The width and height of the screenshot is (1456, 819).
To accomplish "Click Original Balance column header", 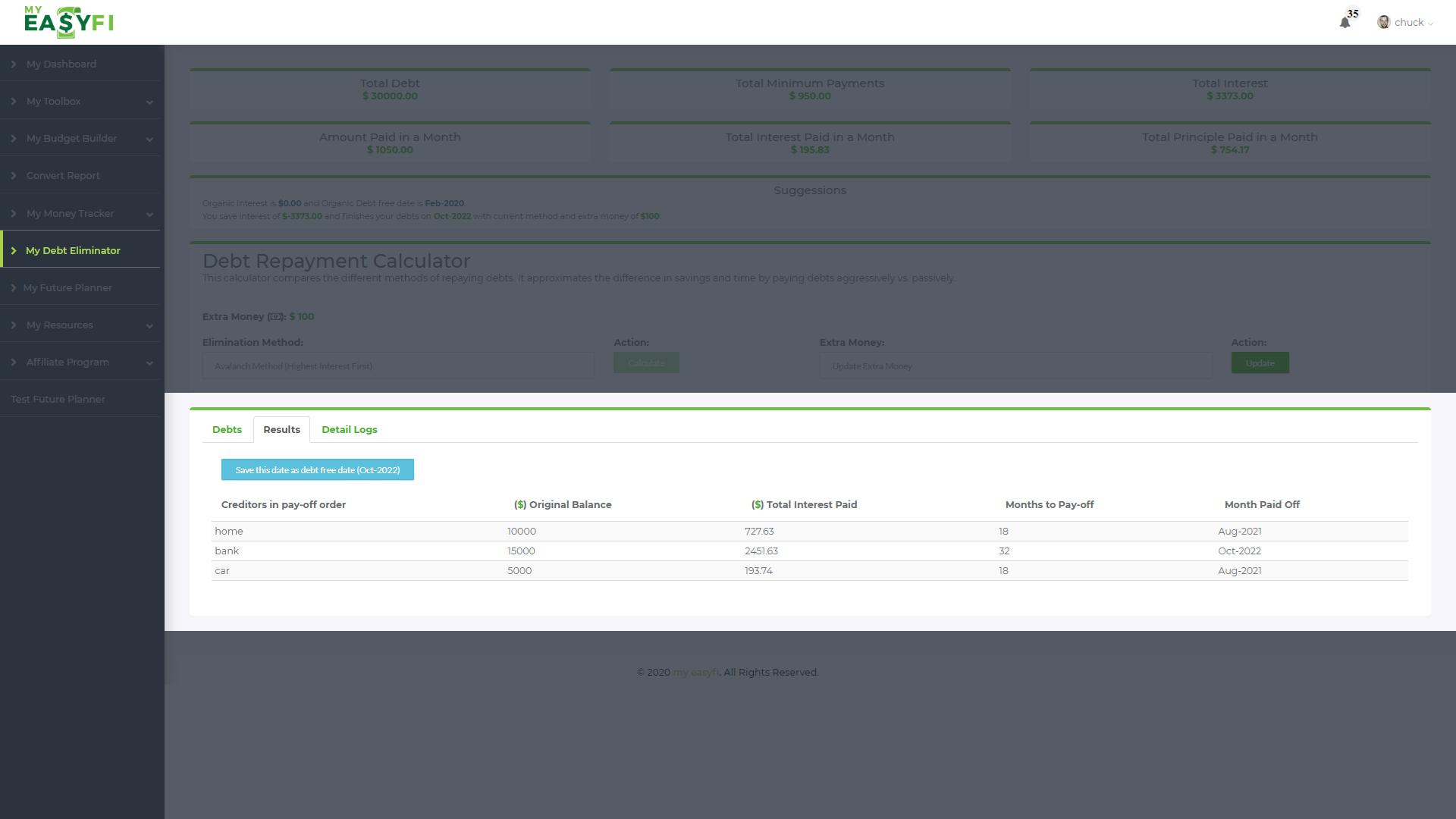I will tap(563, 504).
